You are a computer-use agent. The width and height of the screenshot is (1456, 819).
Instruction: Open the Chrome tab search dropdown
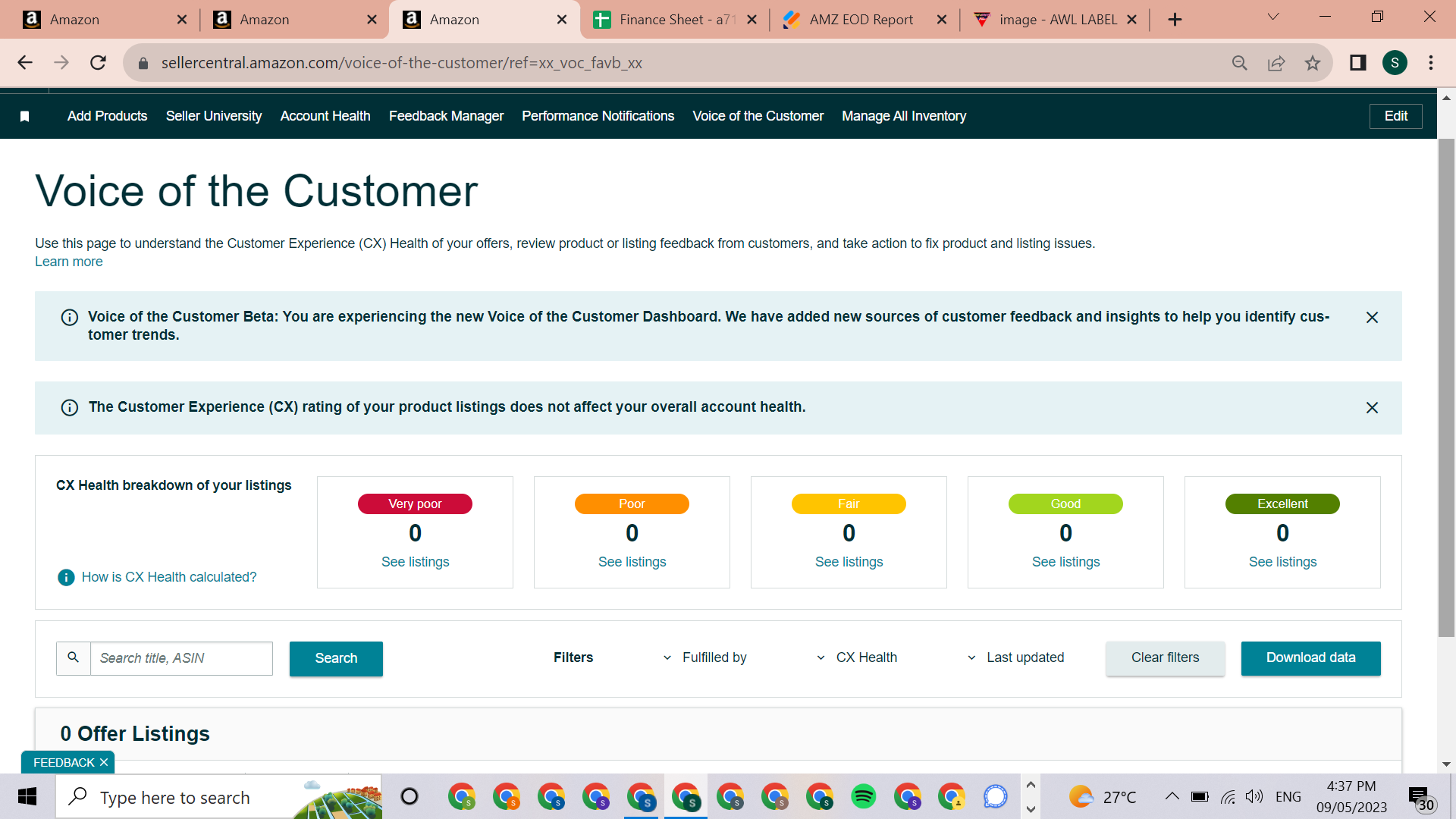(x=1273, y=17)
